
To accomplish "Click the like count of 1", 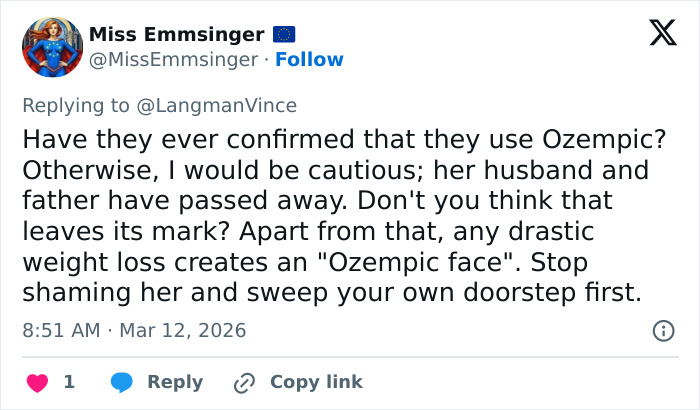I will (69, 382).
